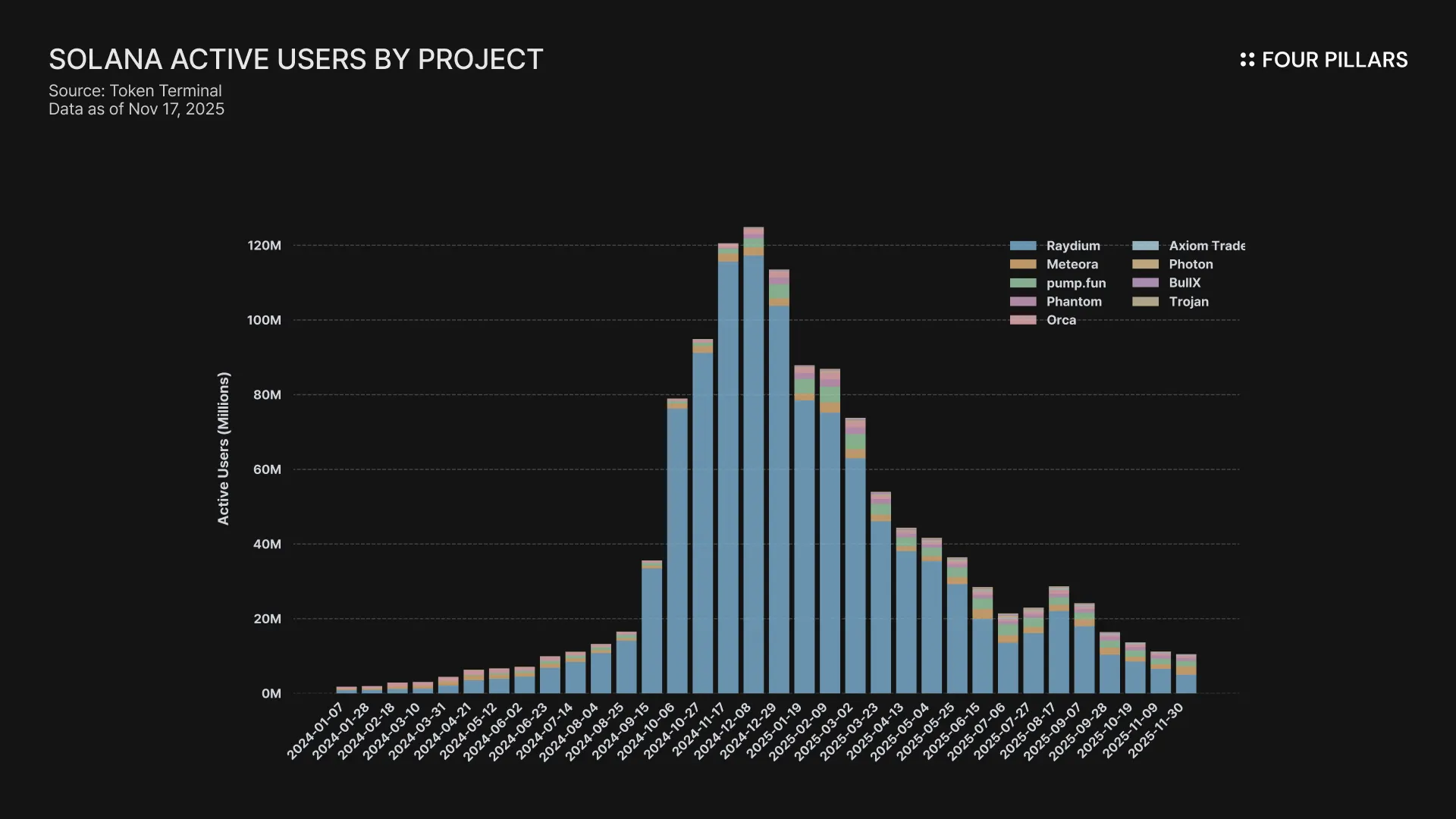Click the Active Users (Millions) axis title

[223, 448]
